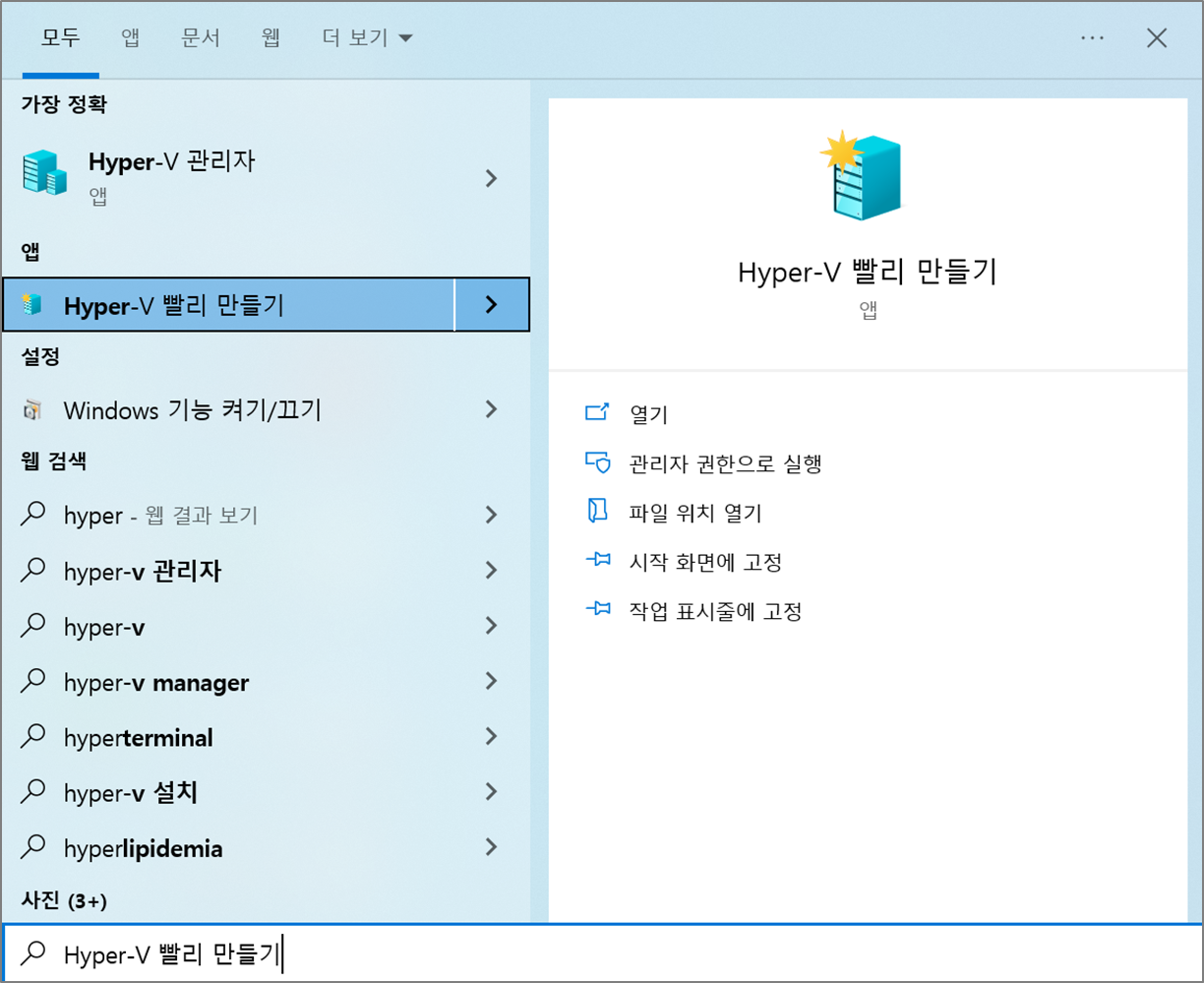Select the 'hyper - 웹 결과 보기' suggestion
Viewport: 1204px width, 983px height.
pyautogui.click(x=266, y=515)
